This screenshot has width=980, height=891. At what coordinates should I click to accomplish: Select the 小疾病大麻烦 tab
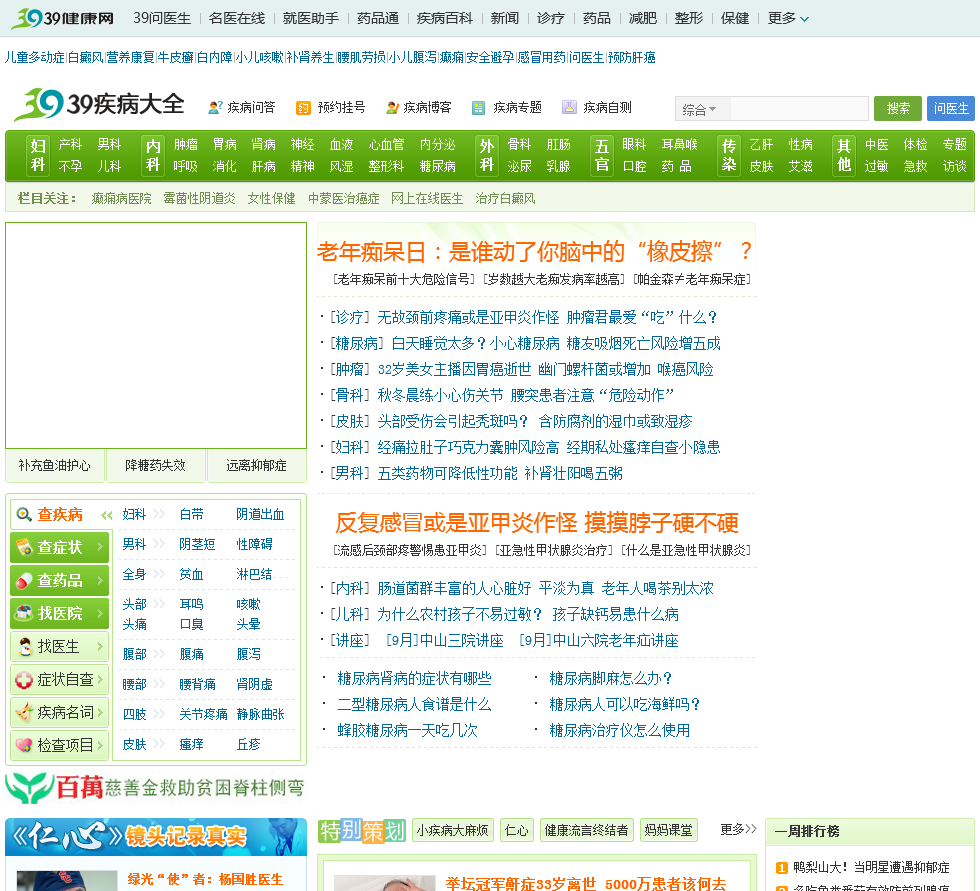click(x=452, y=830)
